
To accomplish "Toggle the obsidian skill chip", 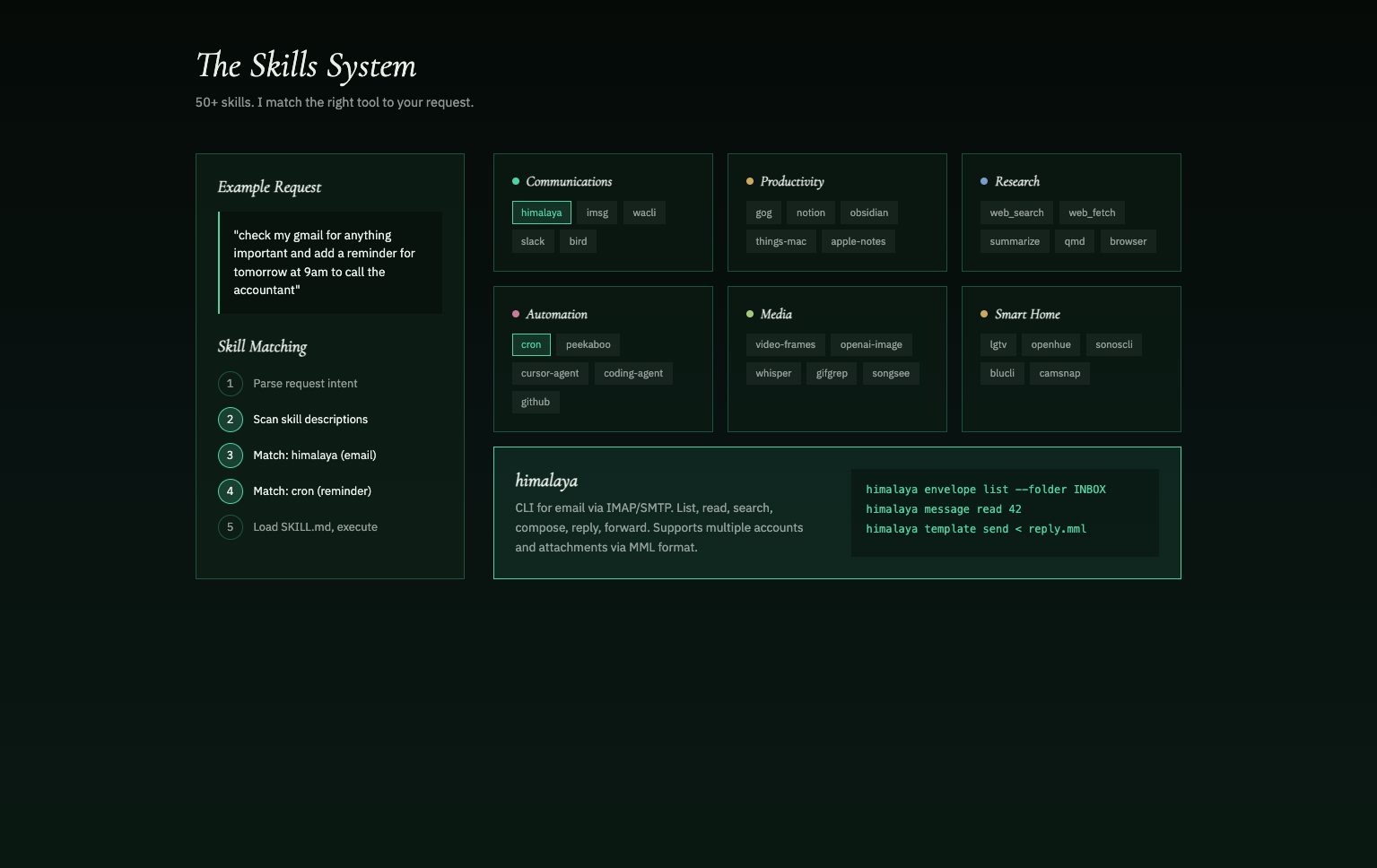I will (868, 213).
